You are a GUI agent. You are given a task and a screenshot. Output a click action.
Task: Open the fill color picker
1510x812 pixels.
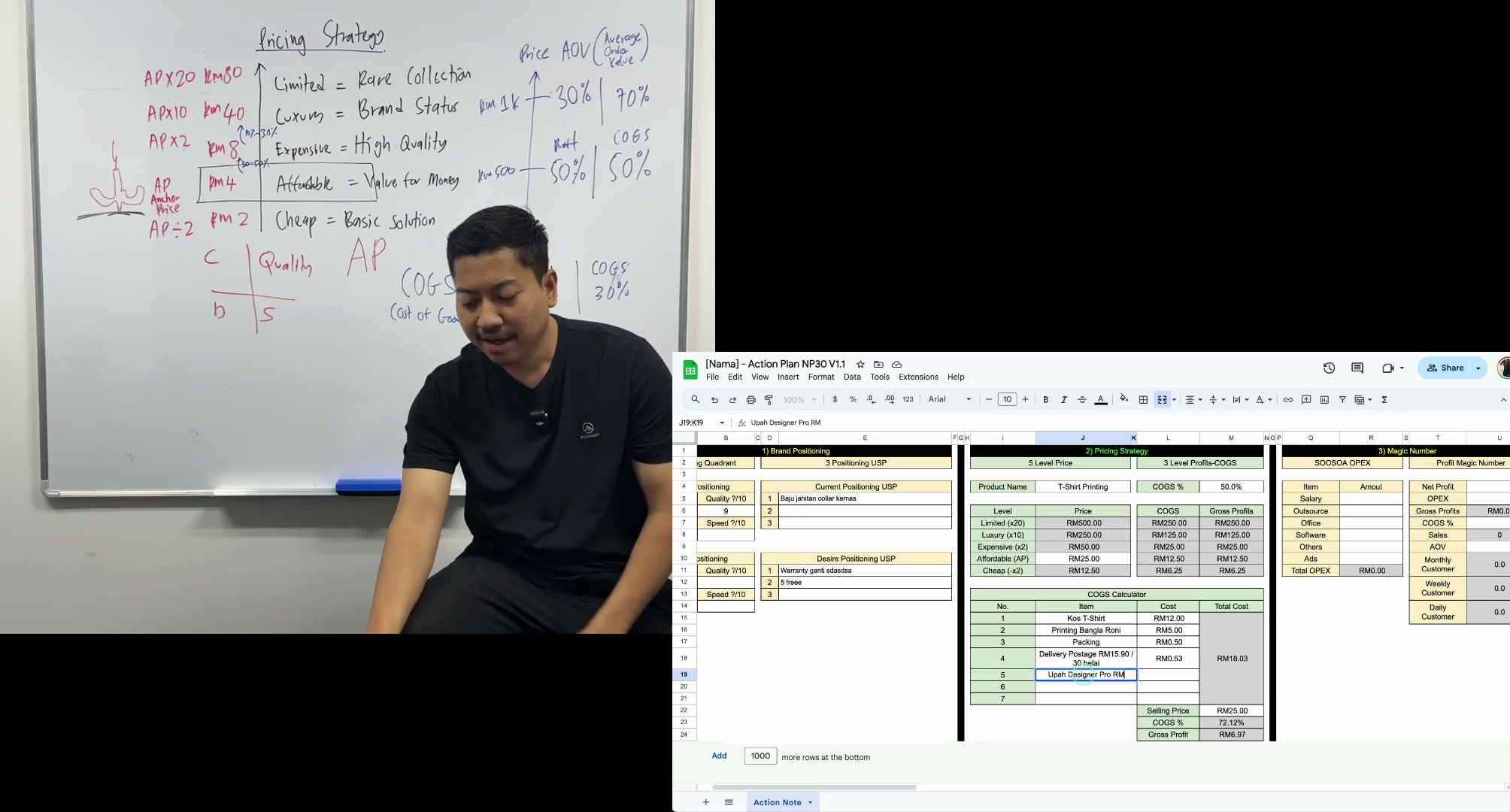[x=1123, y=400]
